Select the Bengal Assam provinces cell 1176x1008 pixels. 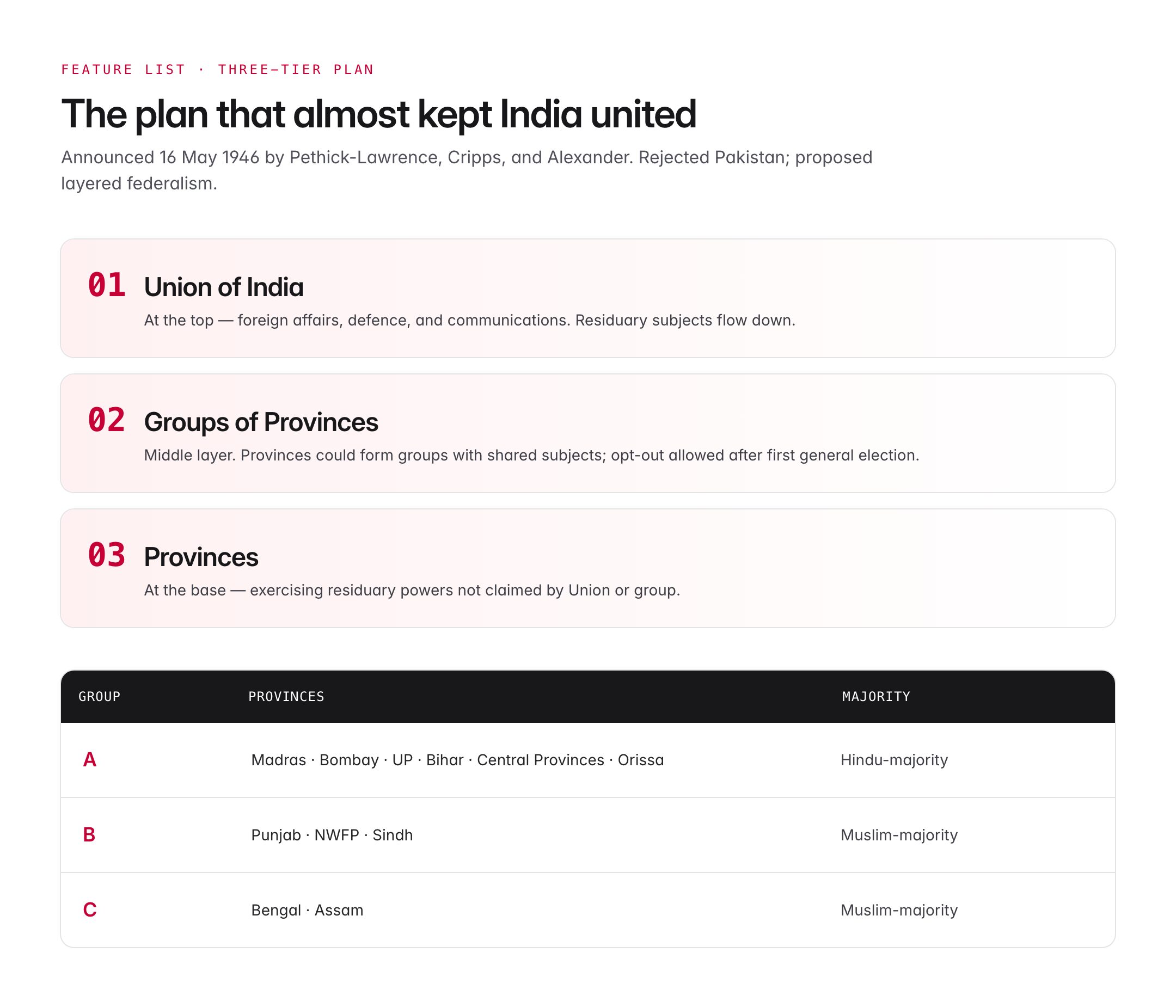pyautogui.click(x=307, y=910)
